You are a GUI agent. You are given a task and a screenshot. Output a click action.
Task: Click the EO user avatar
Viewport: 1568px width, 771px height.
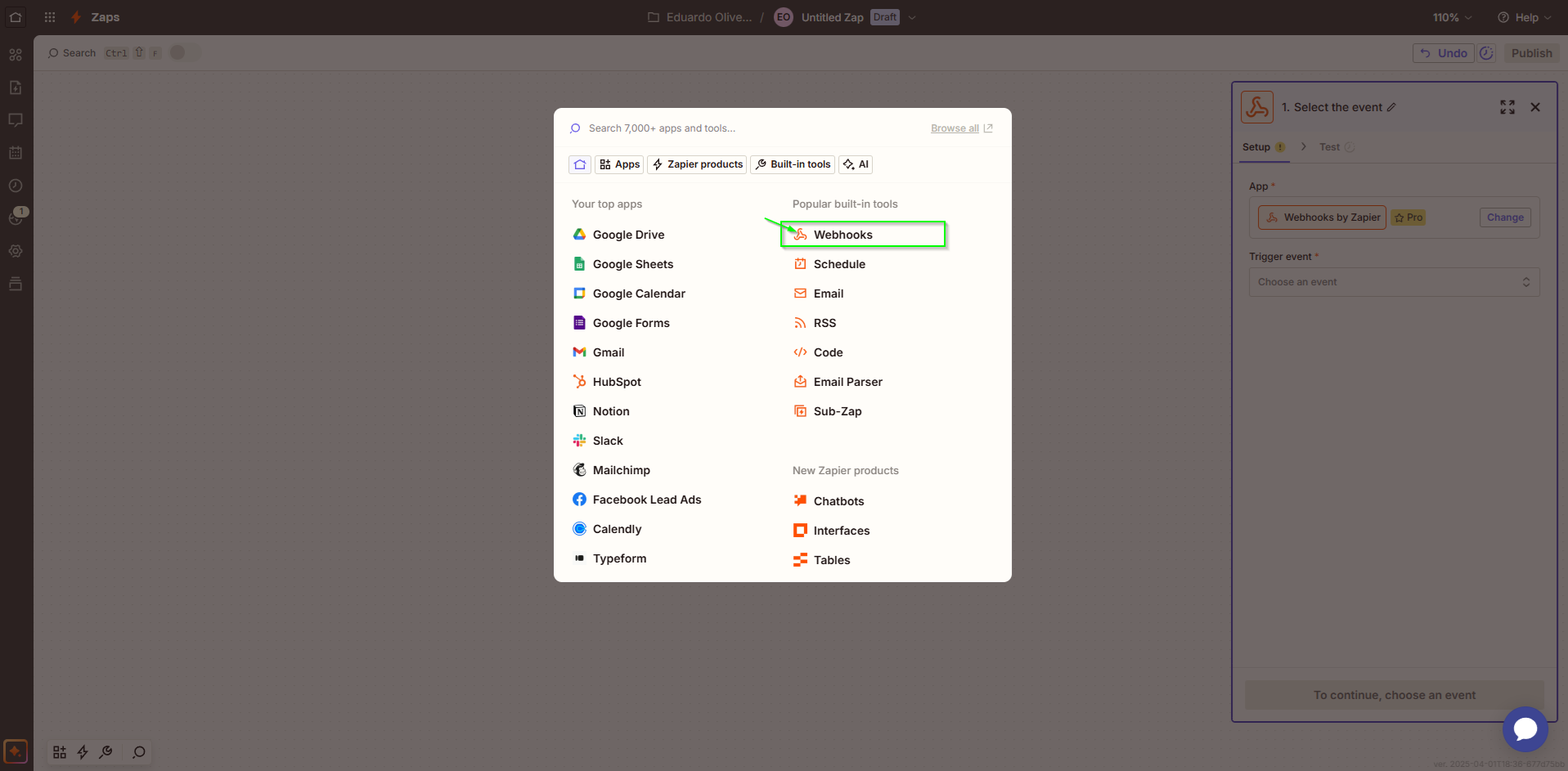click(x=784, y=17)
